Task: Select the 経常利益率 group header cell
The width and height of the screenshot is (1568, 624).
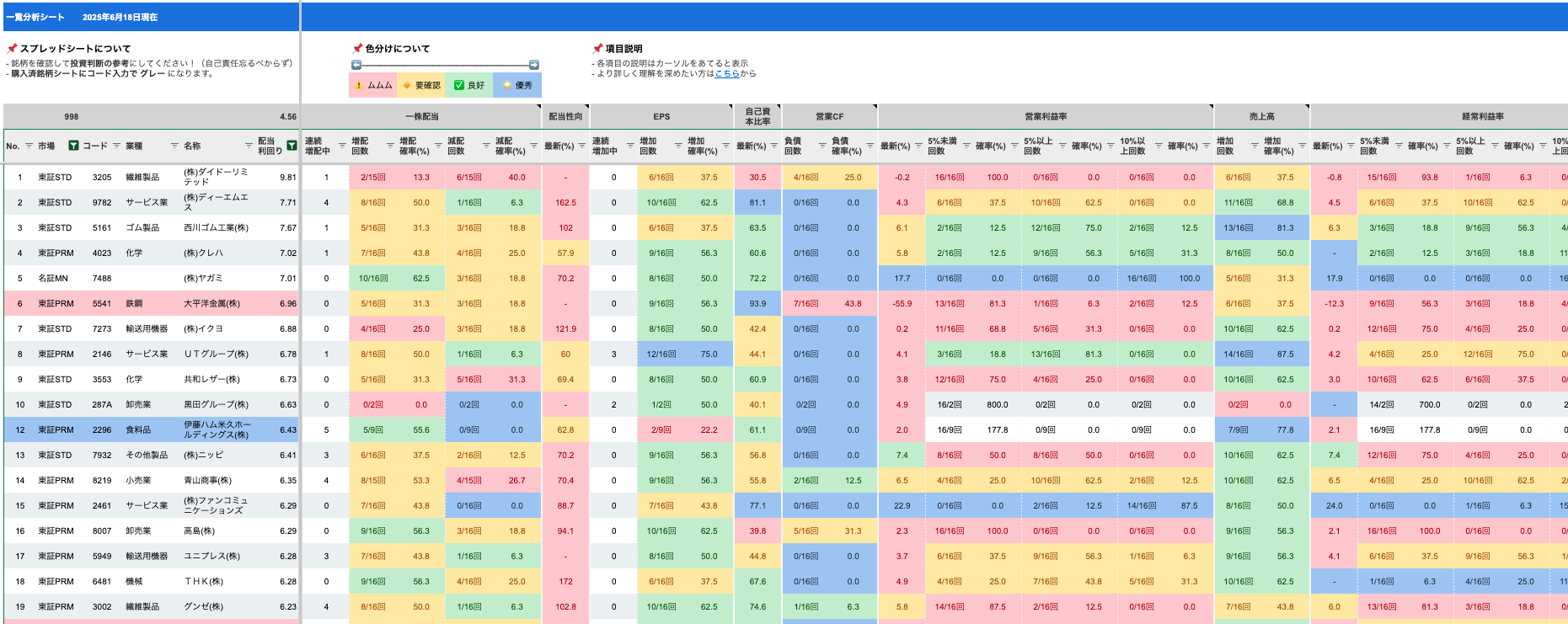Action: [1439, 116]
